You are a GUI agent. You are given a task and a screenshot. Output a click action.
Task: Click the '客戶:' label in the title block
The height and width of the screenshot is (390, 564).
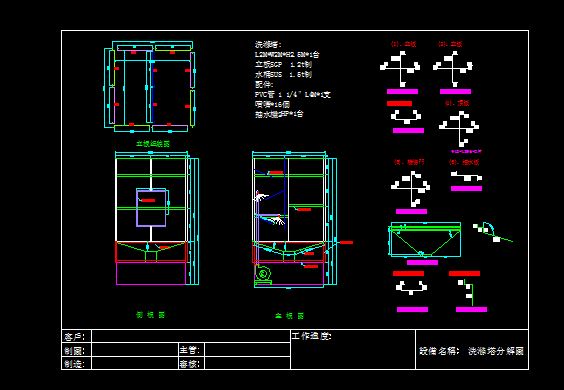click(74, 337)
